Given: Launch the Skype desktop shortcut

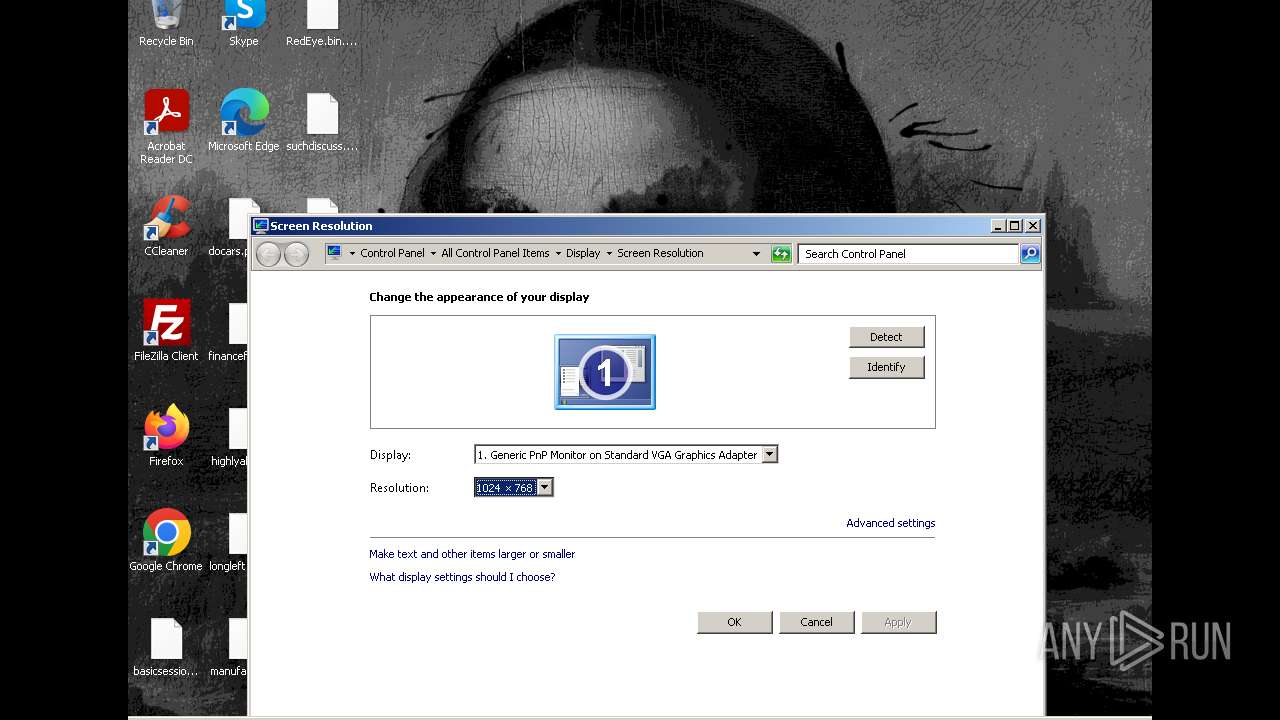Looking at the screenshot, I should point(244,24).
